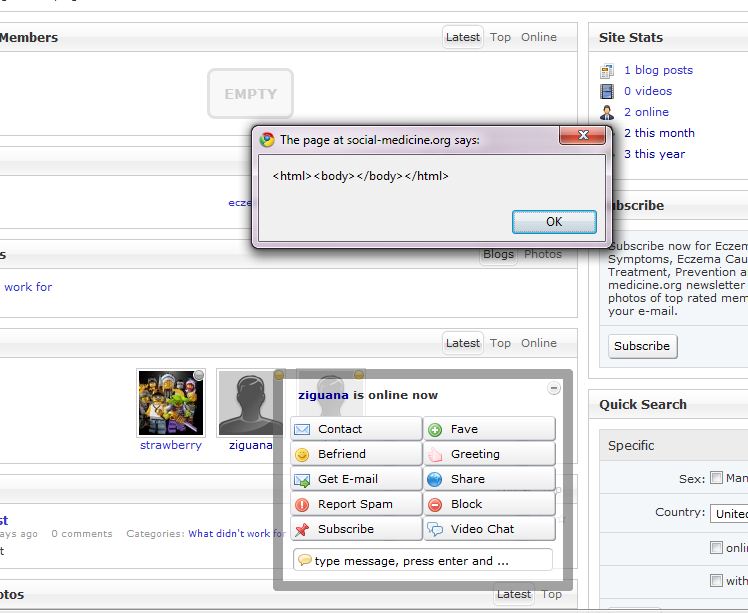Switch to the Blogs tab
Viewport: 748px width, 613px height.
(498, 254)
